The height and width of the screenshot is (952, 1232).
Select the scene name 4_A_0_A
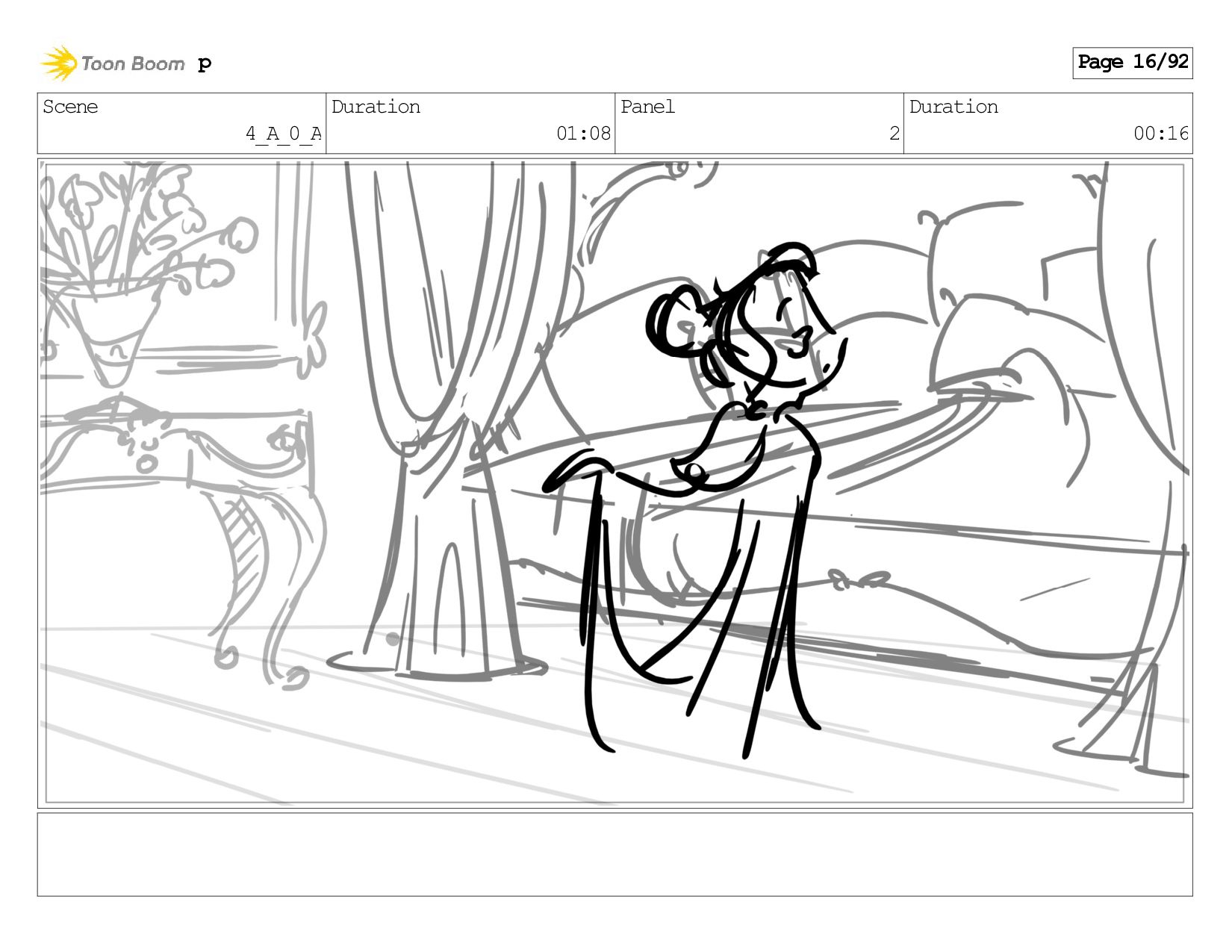(x=284, y=134)
